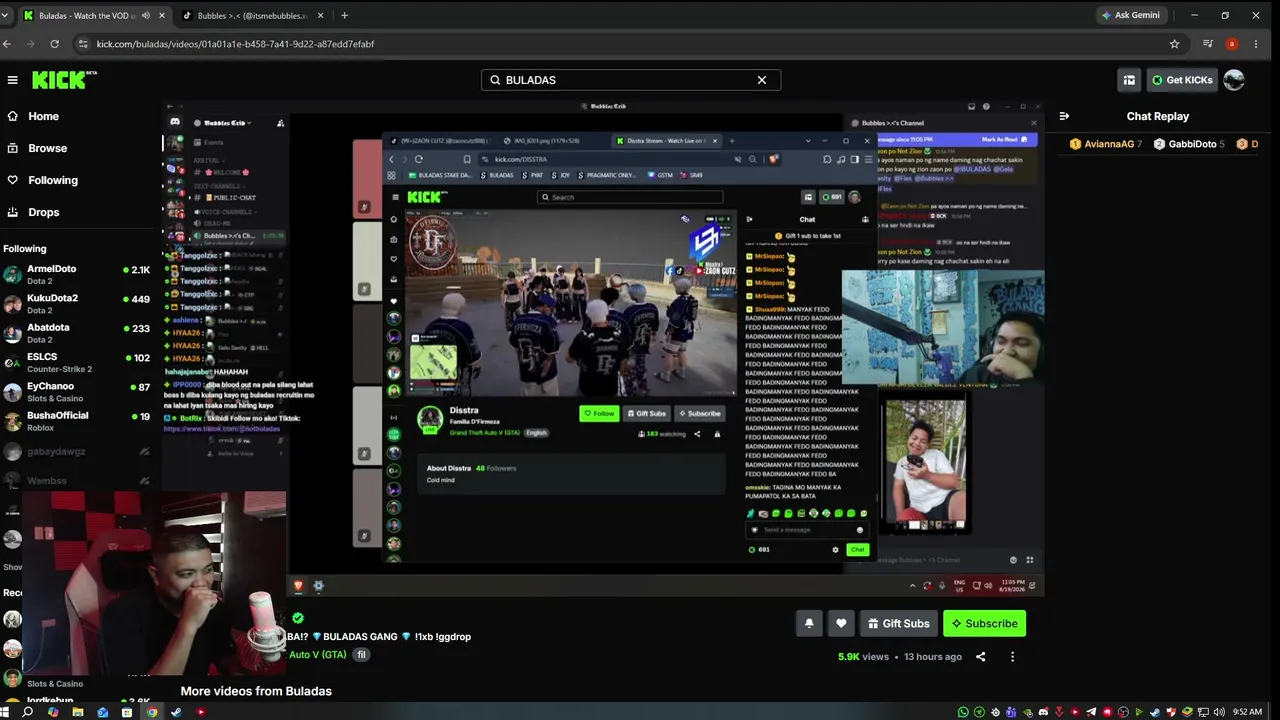
Task: Click the More videos from Buladas heading
Action: [256, 691]
